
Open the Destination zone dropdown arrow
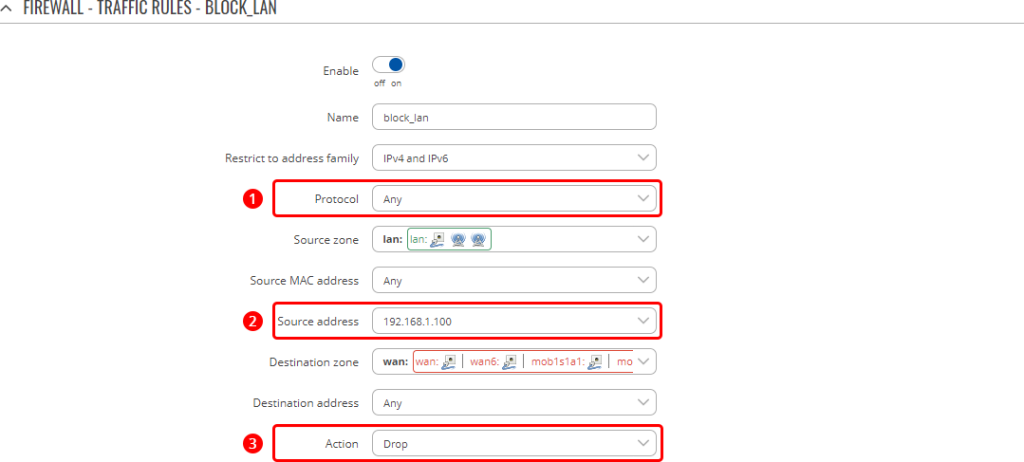click(643, 362)
